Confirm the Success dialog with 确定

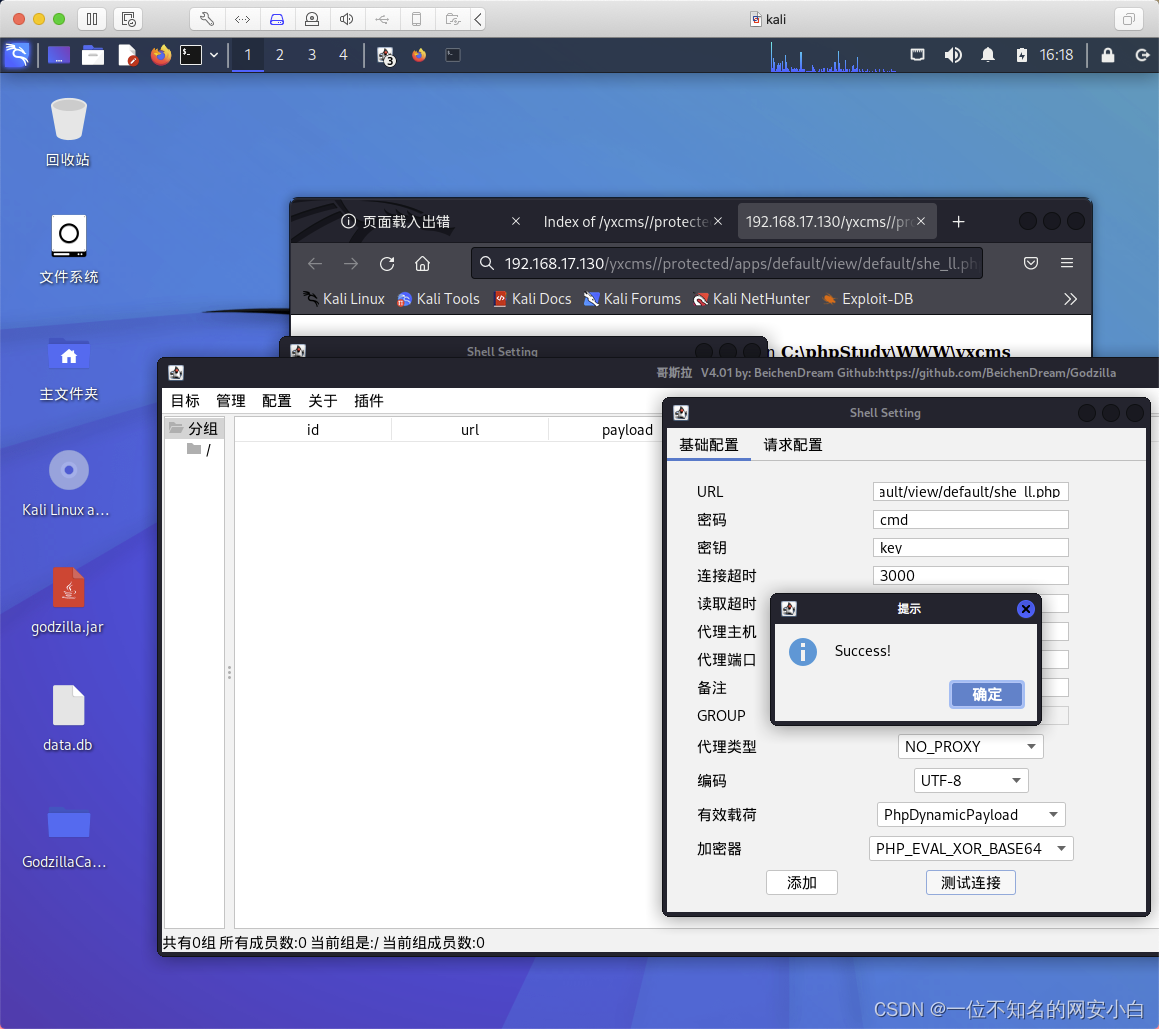point(987,694)
